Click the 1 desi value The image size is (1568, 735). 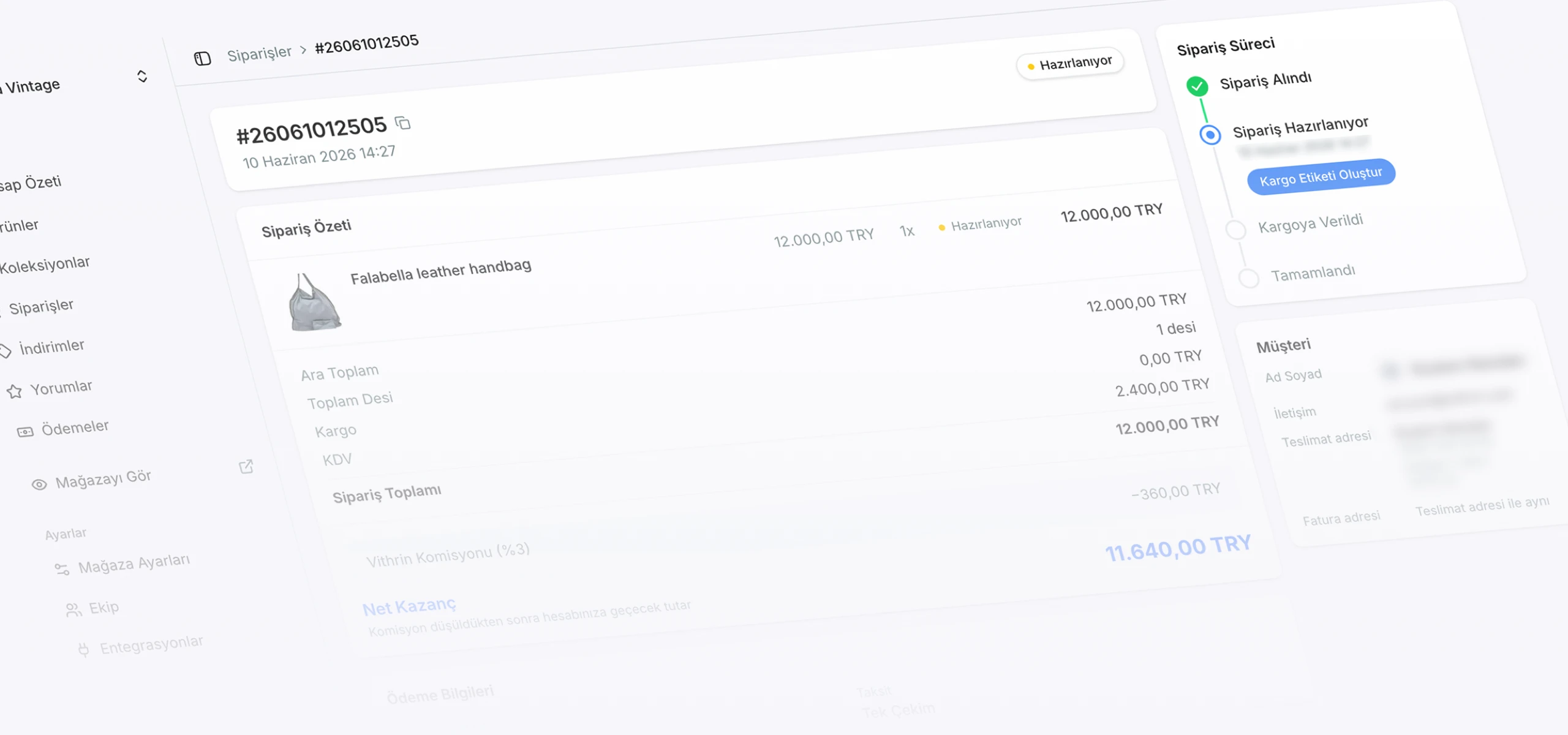coord(1175,329)
